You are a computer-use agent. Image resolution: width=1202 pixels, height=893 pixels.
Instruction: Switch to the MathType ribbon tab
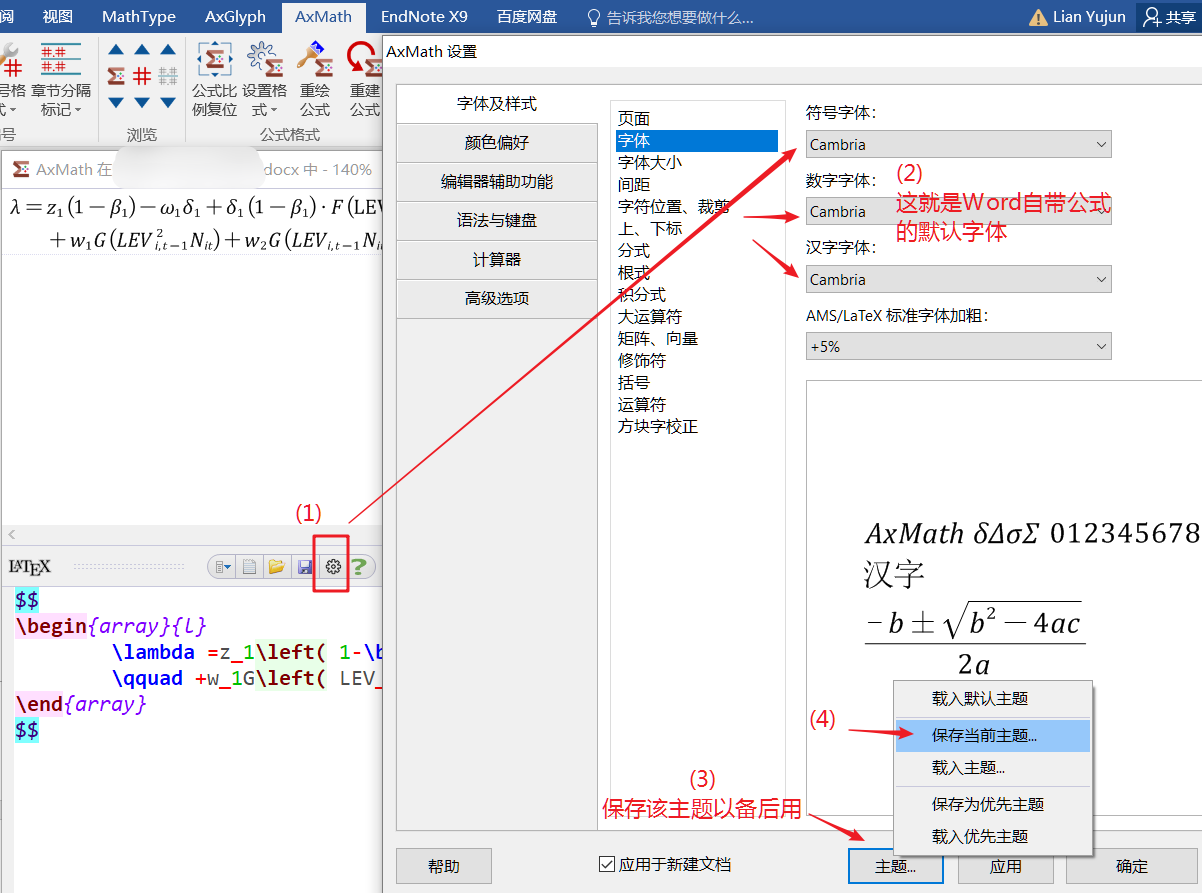[x=138, y=16]
